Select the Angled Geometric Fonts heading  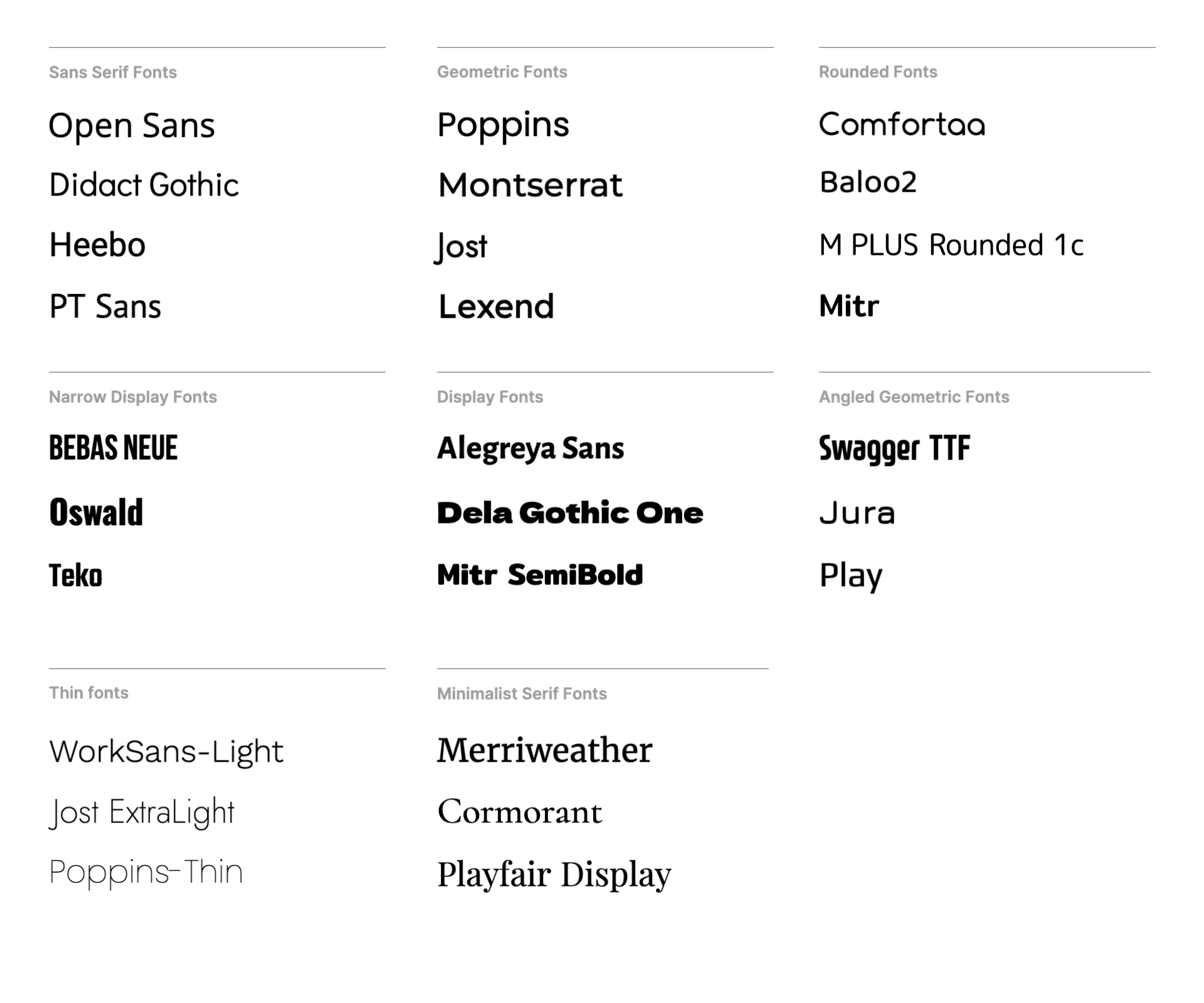coord(914,397)
